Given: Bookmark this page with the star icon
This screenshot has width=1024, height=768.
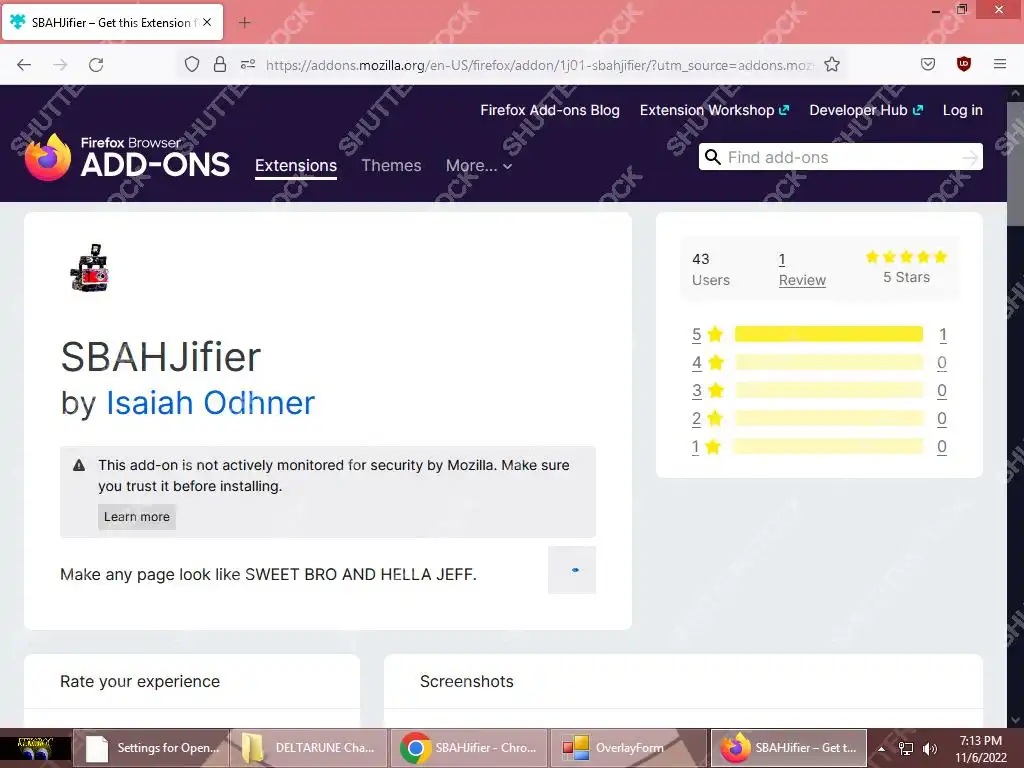Looking at the screenshot, I should pyautogui.click(x=831, y=64).
